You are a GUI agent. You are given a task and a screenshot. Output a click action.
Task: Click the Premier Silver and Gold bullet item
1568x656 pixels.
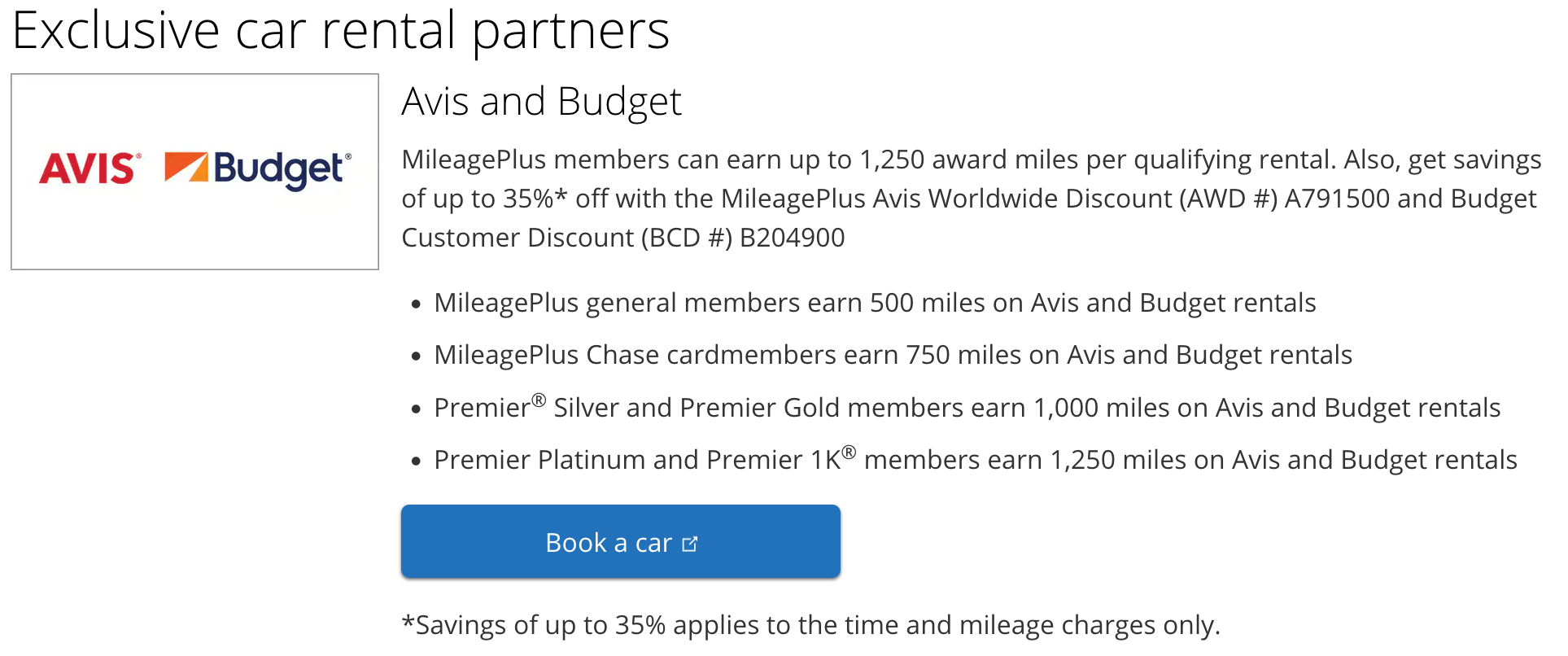point(967,407)
